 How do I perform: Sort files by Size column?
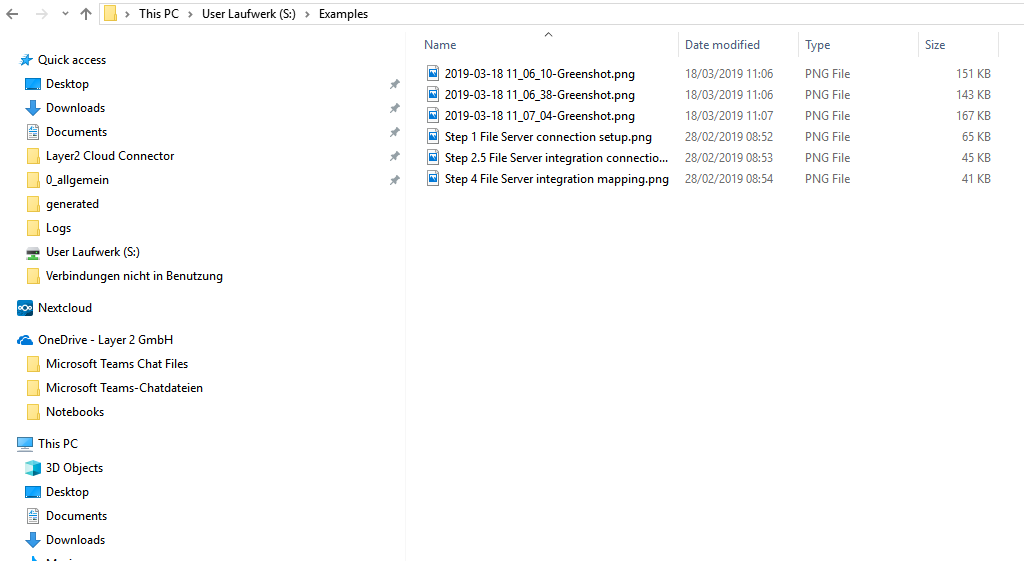(x=935, y=45)
